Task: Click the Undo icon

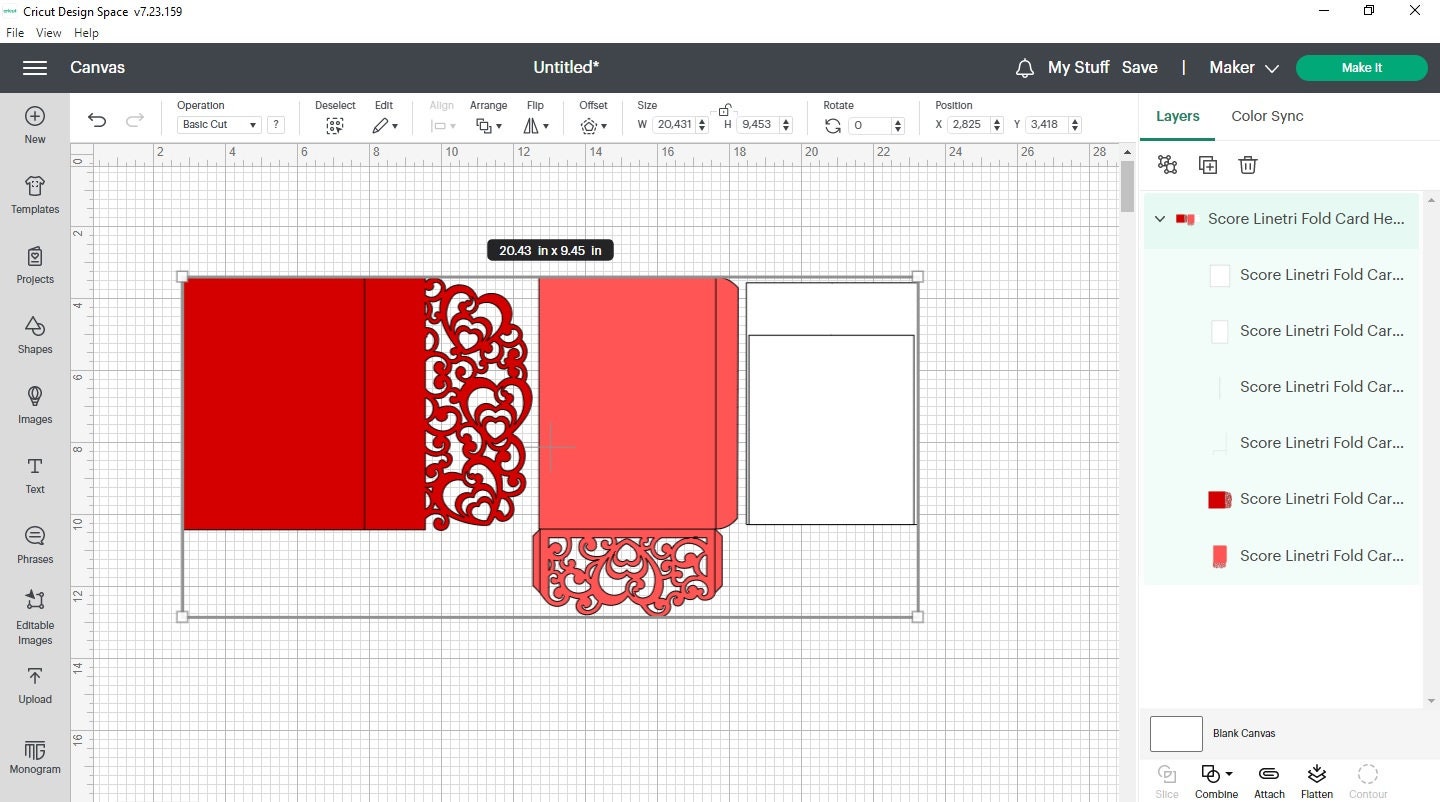Action: 96,120
